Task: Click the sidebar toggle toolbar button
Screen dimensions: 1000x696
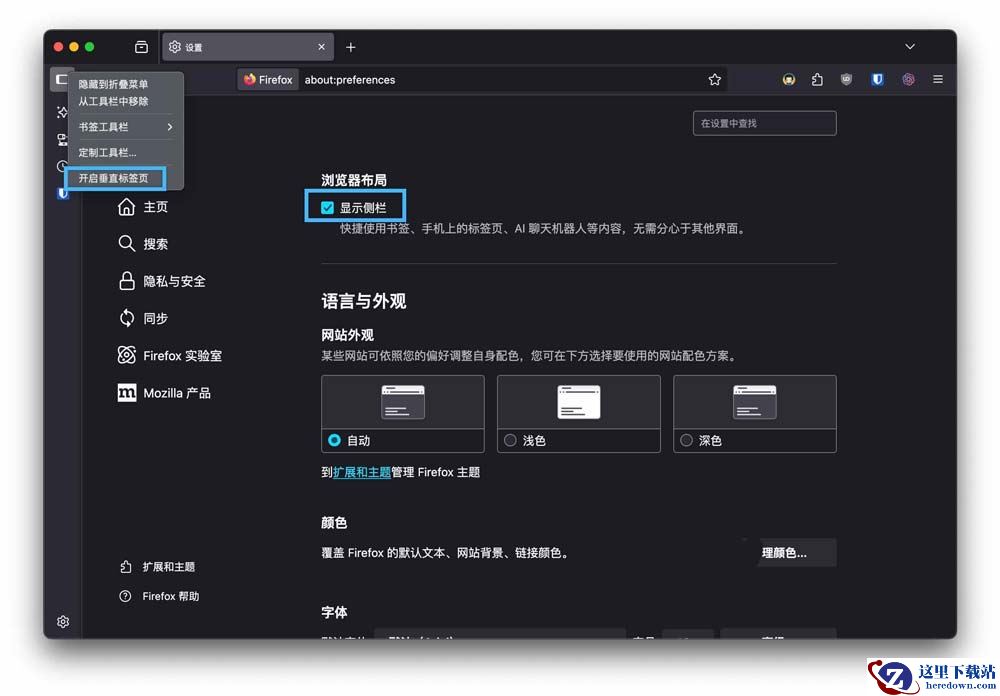Action: pos(61,80)
